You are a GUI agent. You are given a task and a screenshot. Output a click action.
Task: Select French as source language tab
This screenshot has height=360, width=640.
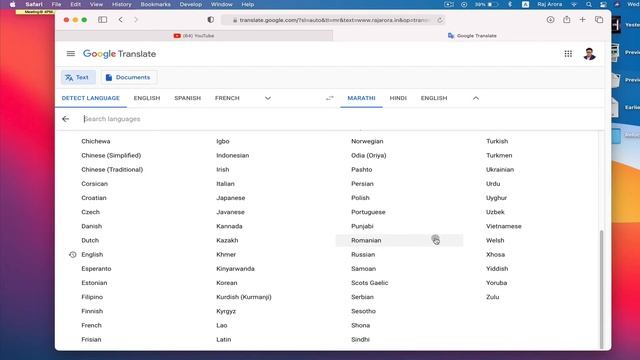click(227, 98)
